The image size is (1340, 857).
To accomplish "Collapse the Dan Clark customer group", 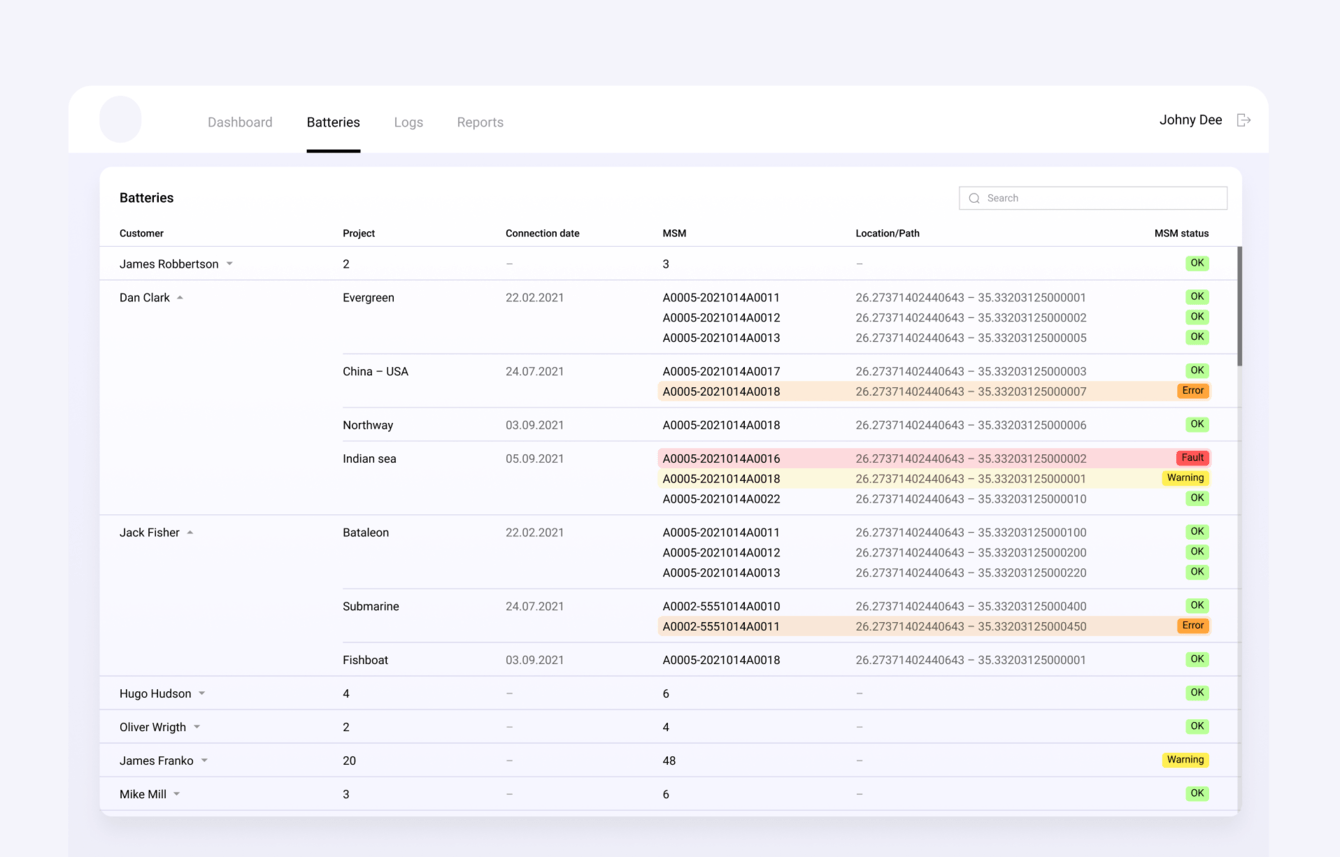I will [x=180, y=298].
